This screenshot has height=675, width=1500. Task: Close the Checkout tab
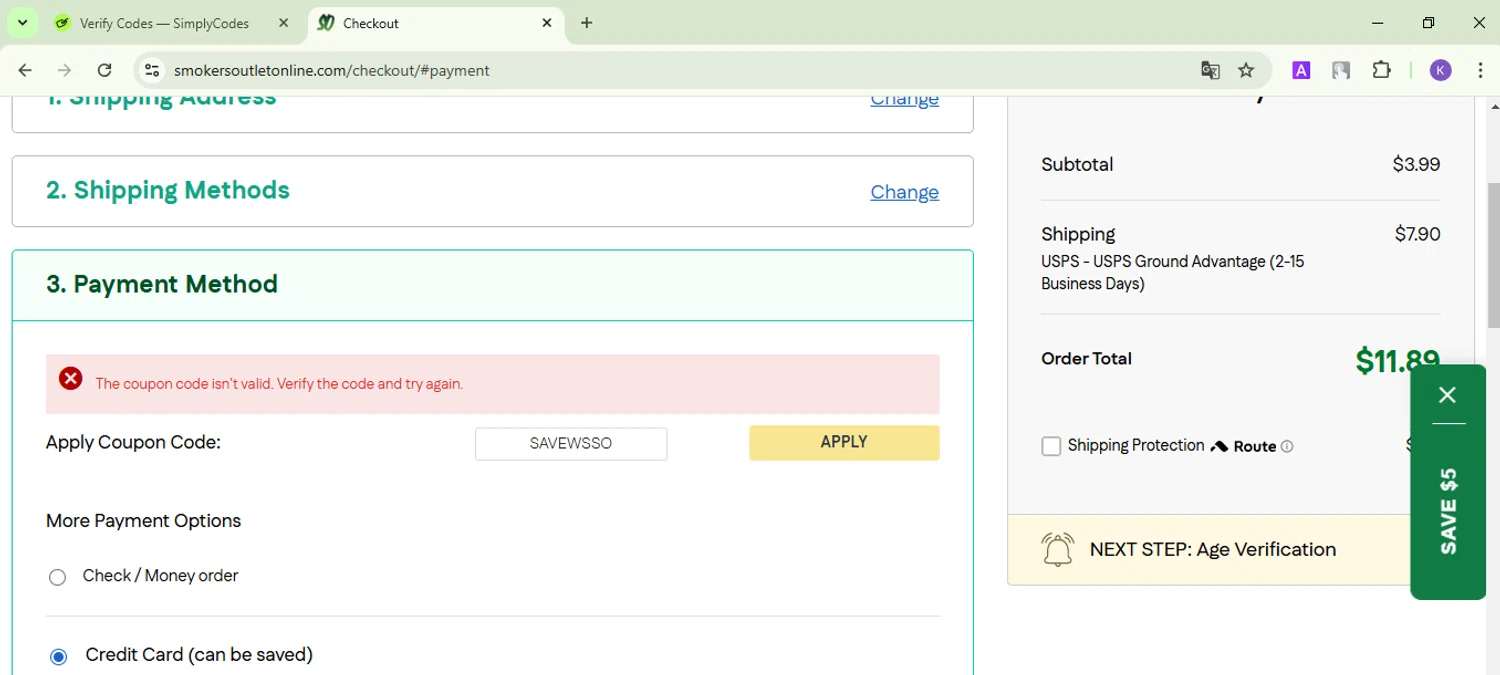click(547, 23)
